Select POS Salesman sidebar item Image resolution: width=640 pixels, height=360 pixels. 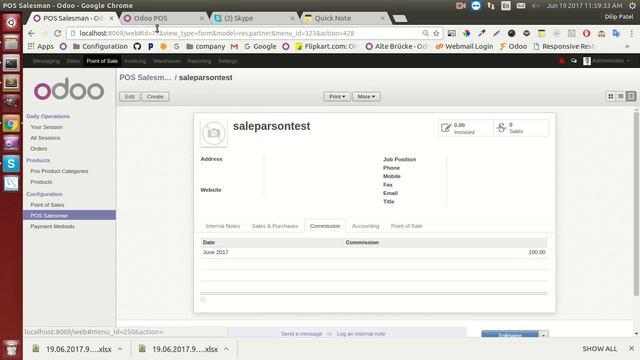(69, 216)
